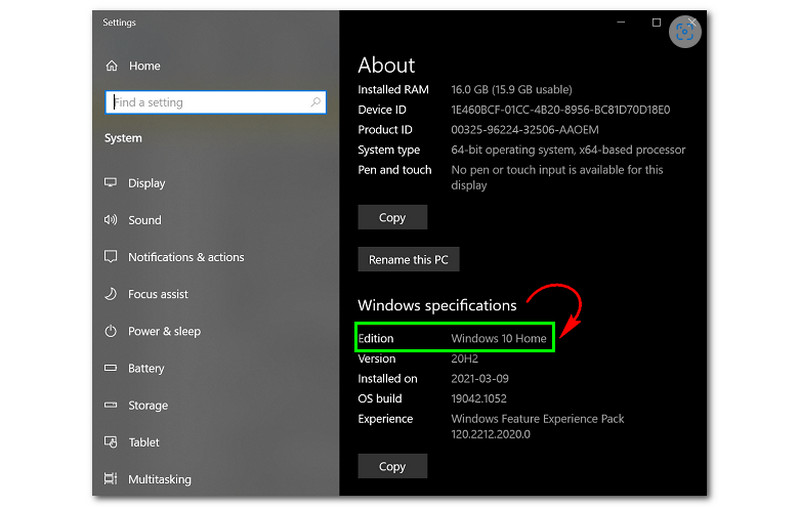Image resolution: width=800 pixels, height=507 pixels.
Task: Click the Notifications & actions icon
Action: click(x=111, y=257)
